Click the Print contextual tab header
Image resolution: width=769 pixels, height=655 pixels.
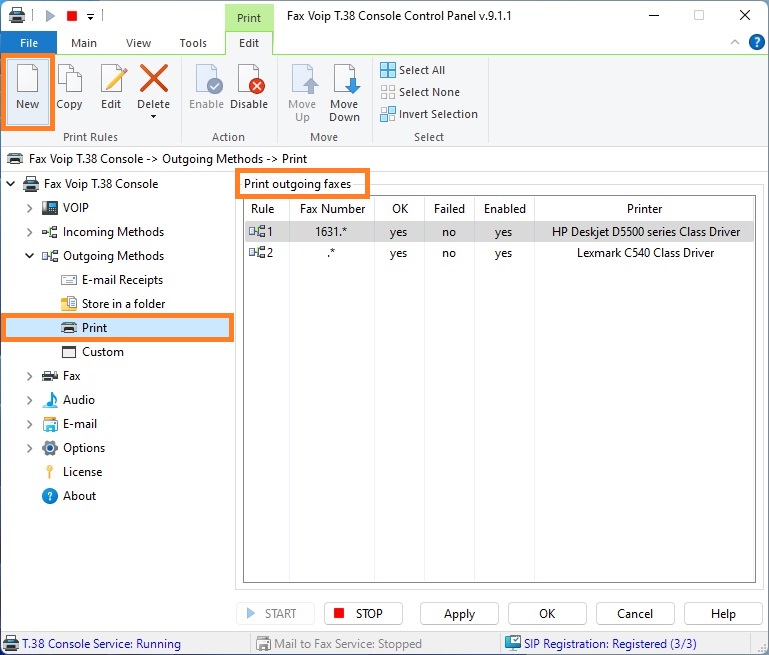[249, 18]
